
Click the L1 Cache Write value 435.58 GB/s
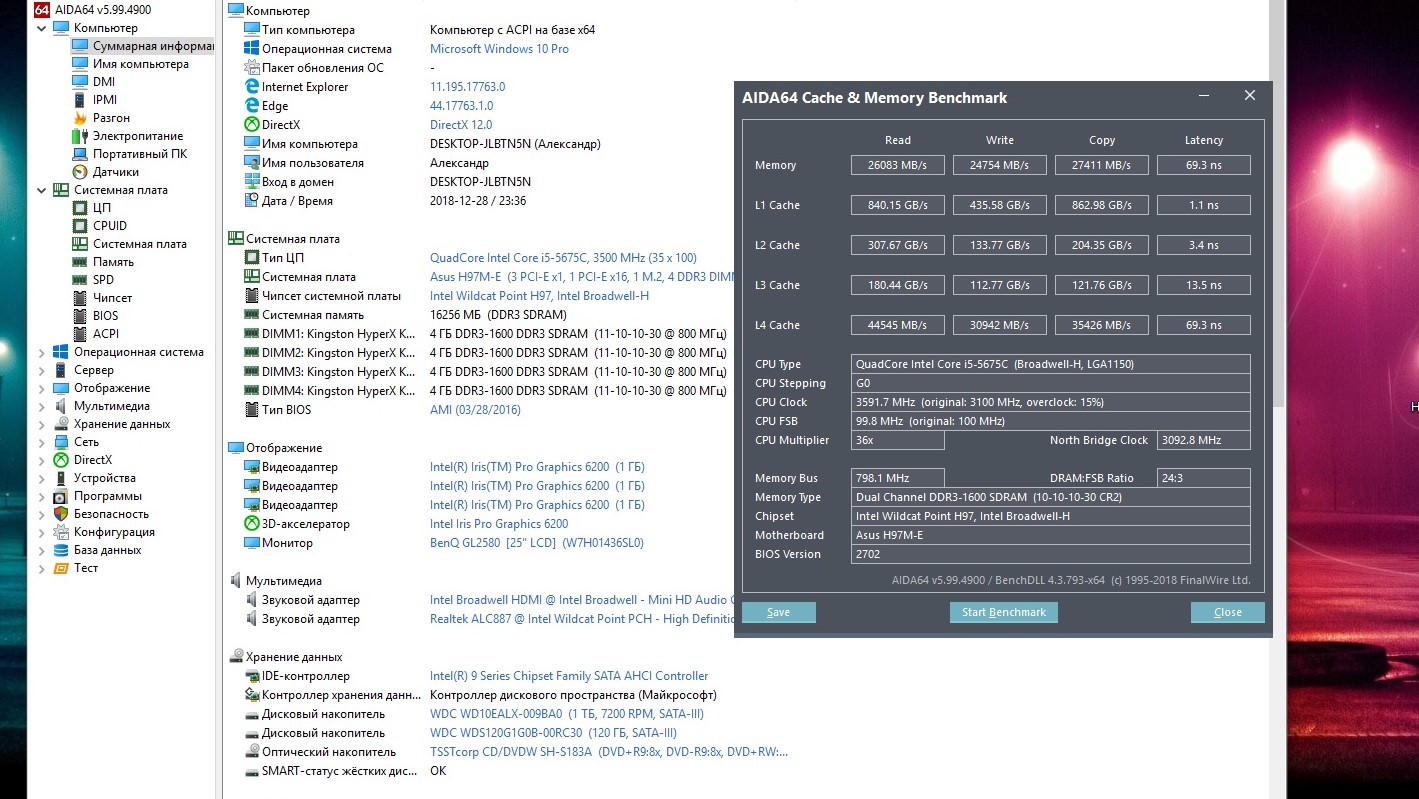tap(999, 205)
